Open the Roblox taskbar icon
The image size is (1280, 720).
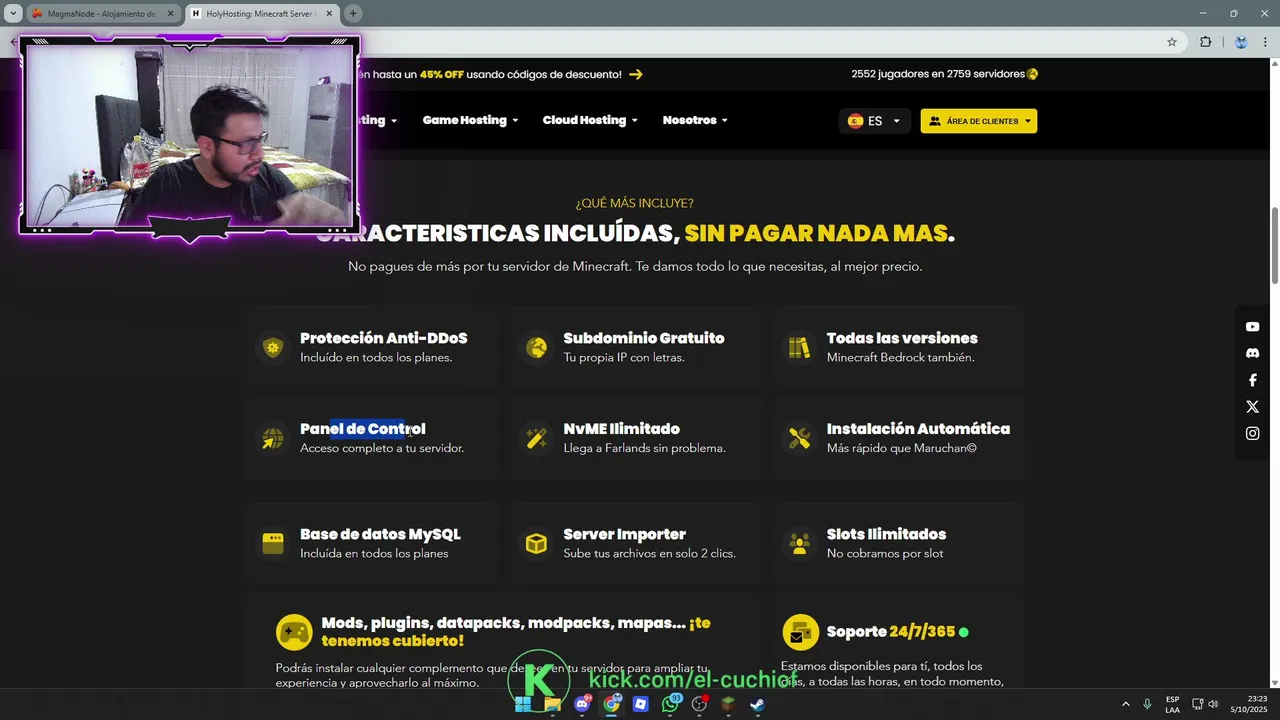[x=641, y=704]
